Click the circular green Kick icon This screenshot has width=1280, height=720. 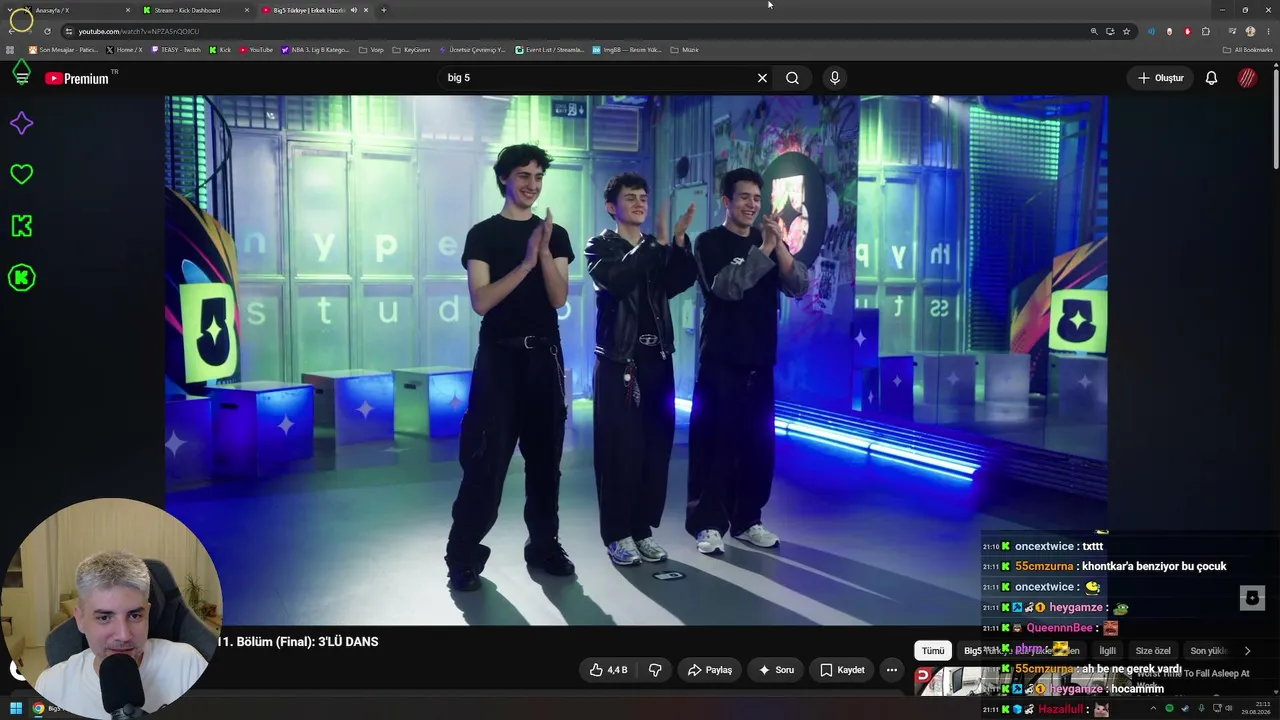21,278
